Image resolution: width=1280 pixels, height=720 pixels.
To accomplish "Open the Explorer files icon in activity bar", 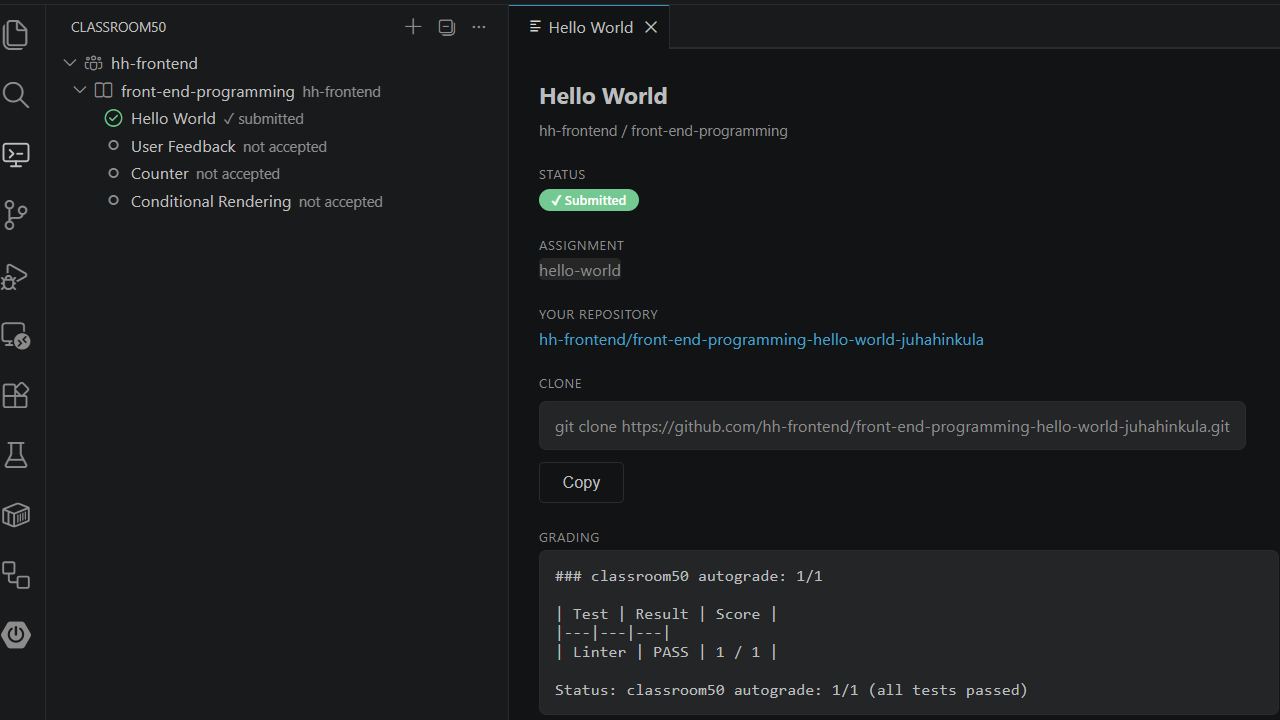I will click(16, 35).
